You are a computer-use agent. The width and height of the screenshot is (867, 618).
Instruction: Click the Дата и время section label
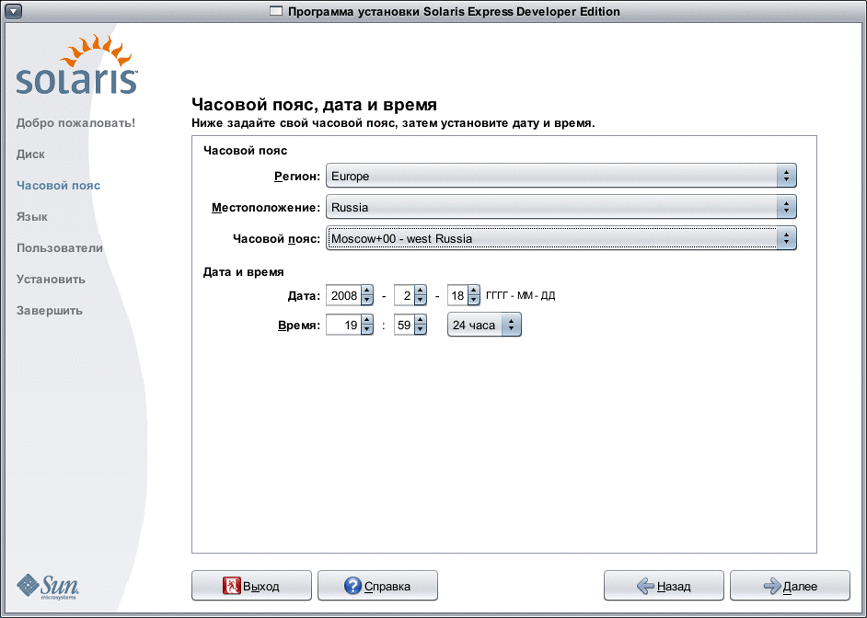pos(243,272)
